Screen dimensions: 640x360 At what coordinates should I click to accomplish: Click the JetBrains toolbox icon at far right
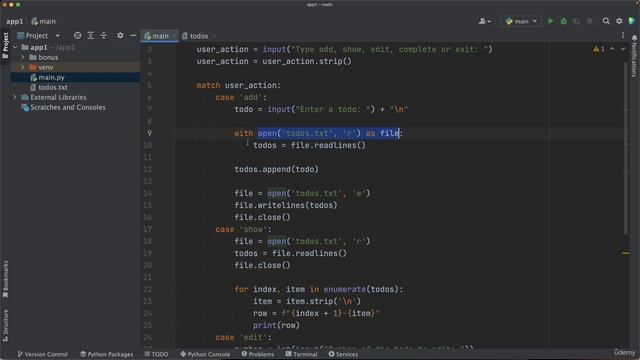(632, 21)
